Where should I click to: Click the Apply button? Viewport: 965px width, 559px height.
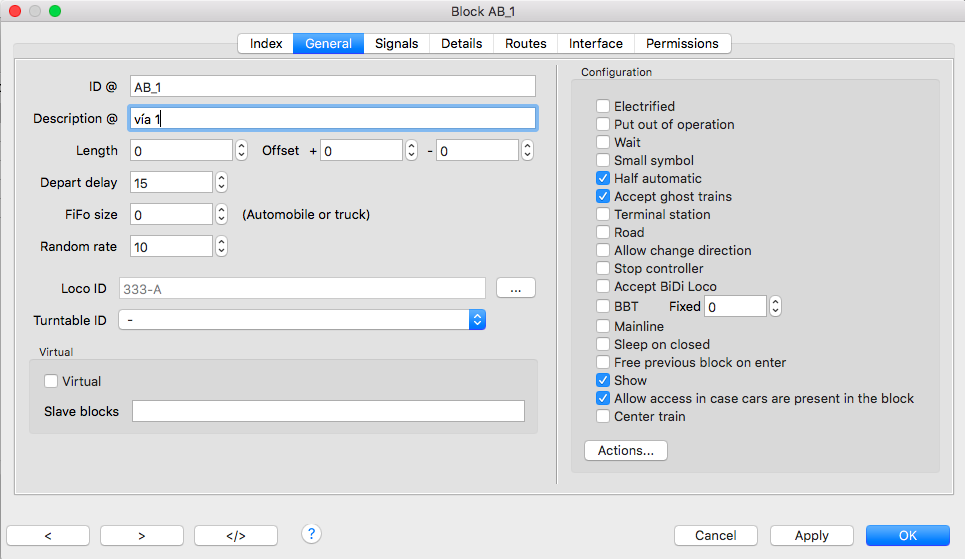click(811, 536)
